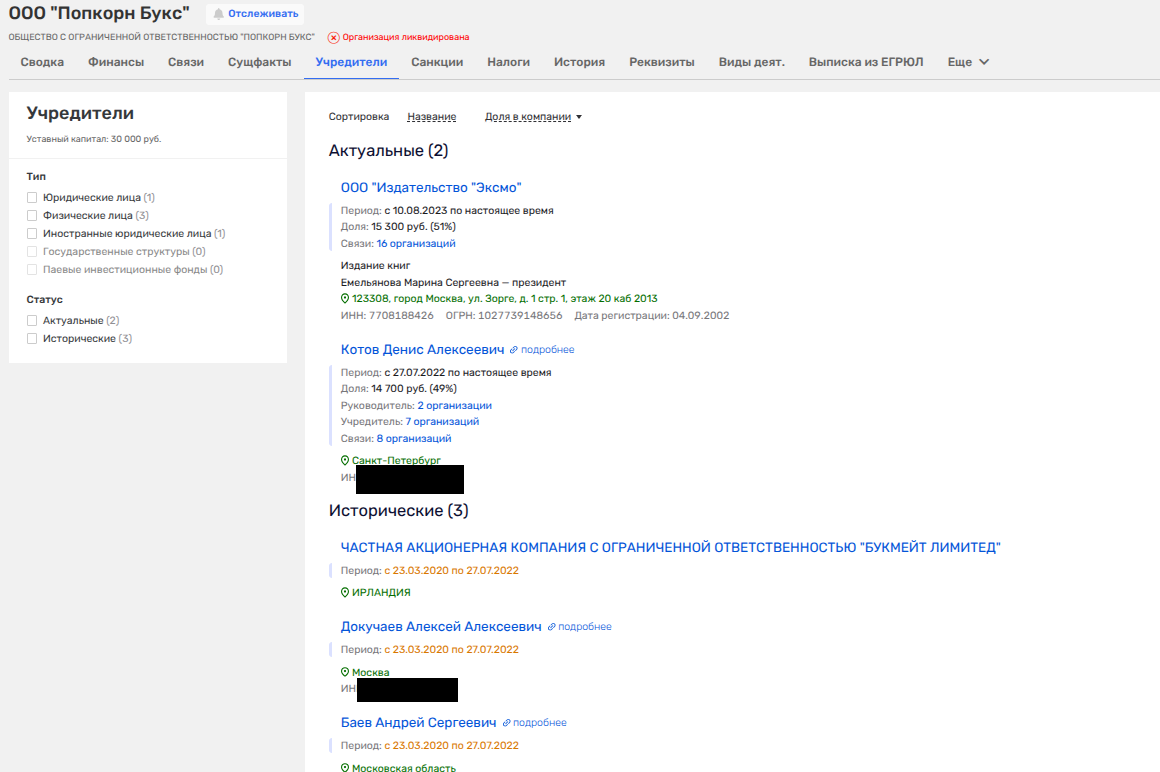The height and width of the screenshot is (772, 1160).
Task: Click link icon beside Баев Андрей Сергеевич
Action: click(x=506, y=723)
